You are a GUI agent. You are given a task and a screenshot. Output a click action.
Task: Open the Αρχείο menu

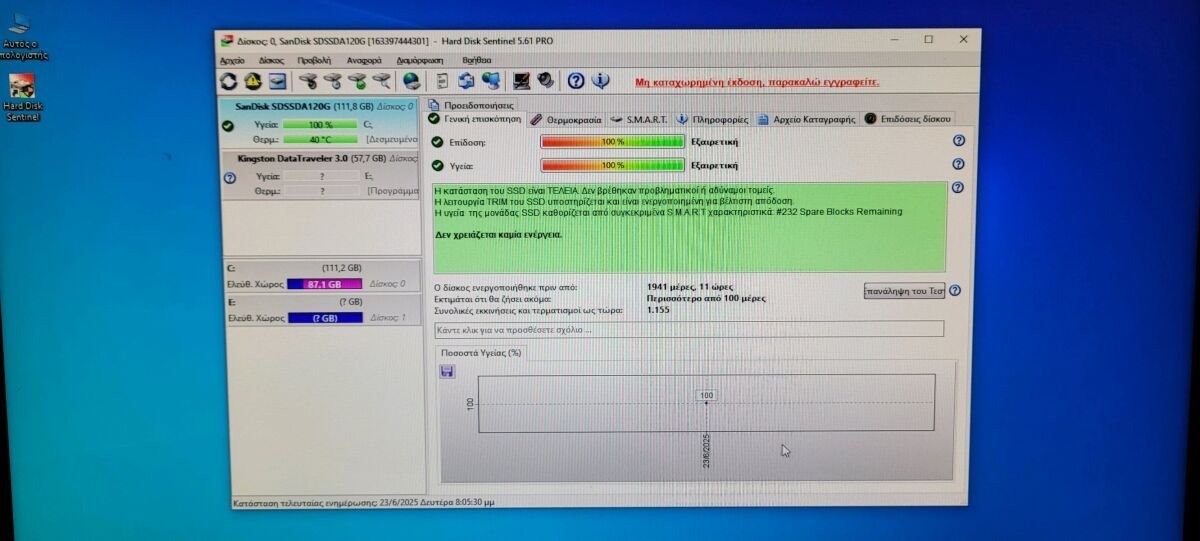tap(232, 60)
